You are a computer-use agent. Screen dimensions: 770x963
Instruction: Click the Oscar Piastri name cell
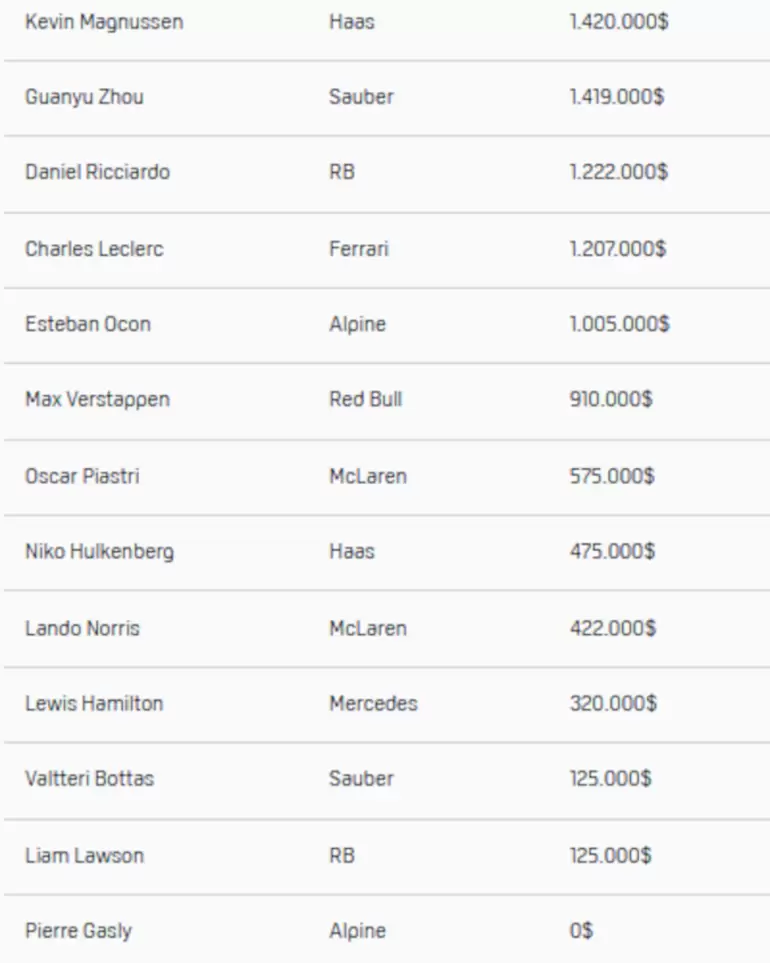[x=82, y=476]
